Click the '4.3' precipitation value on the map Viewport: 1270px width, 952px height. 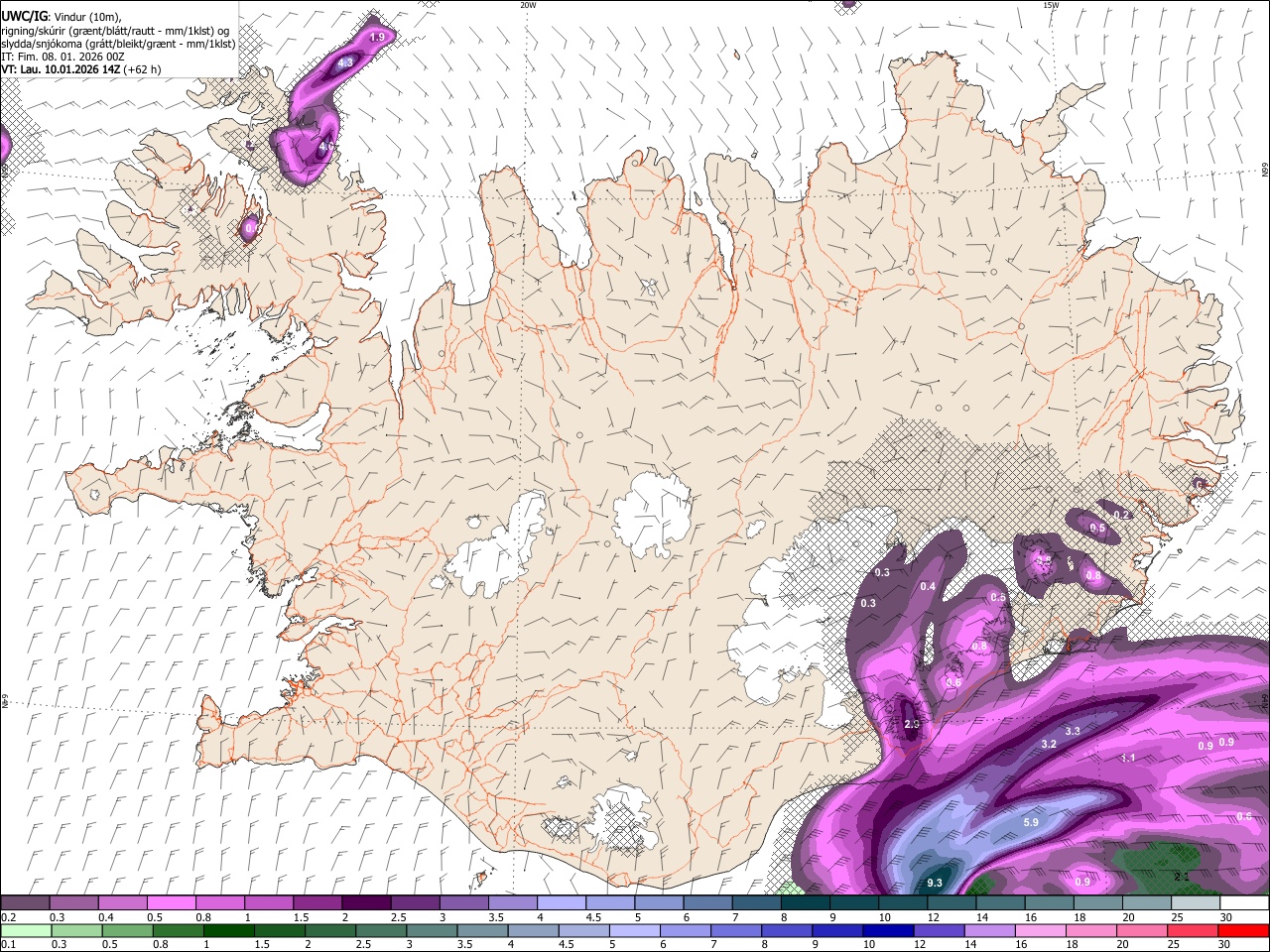(x=345, y=62)
